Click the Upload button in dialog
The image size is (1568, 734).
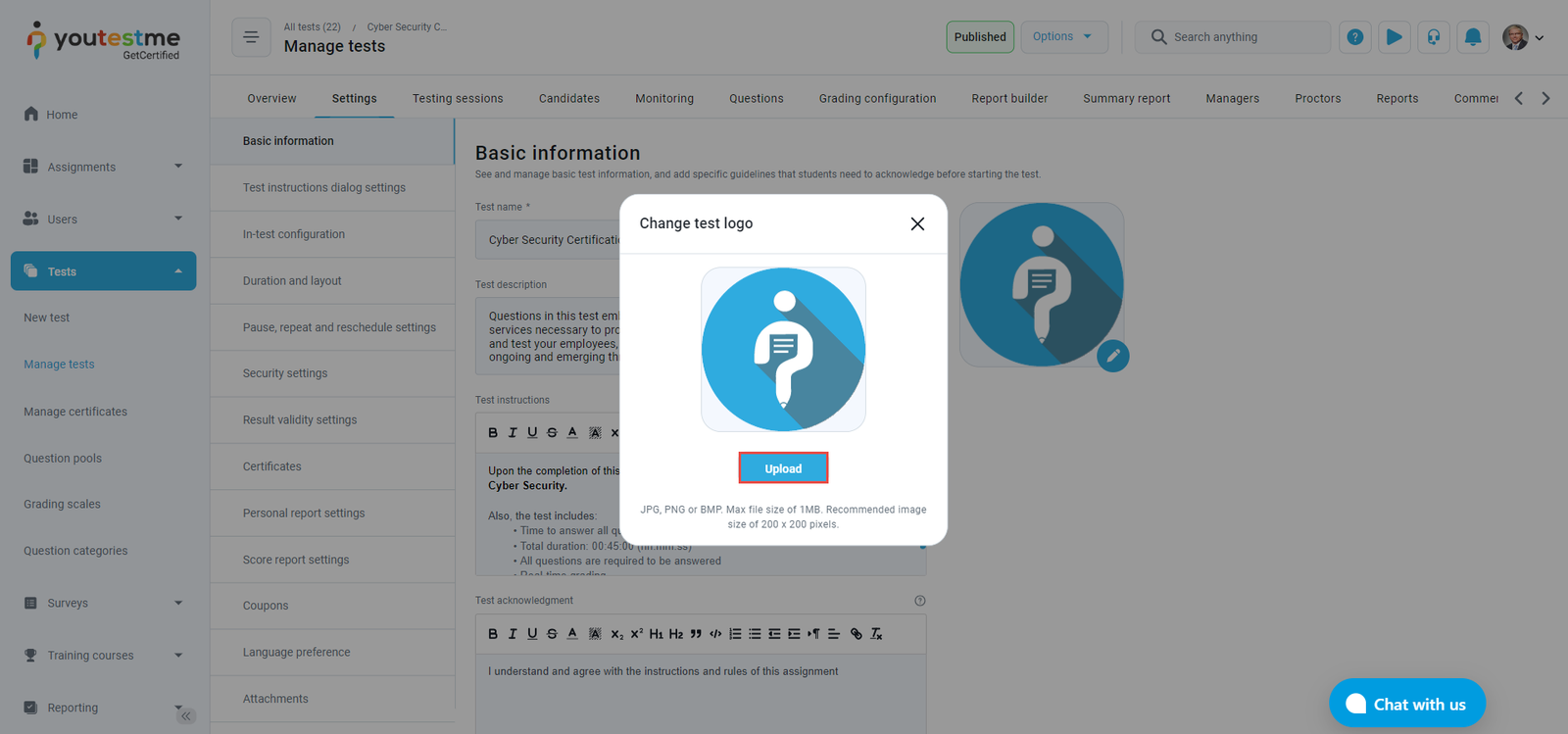(783, 468)
